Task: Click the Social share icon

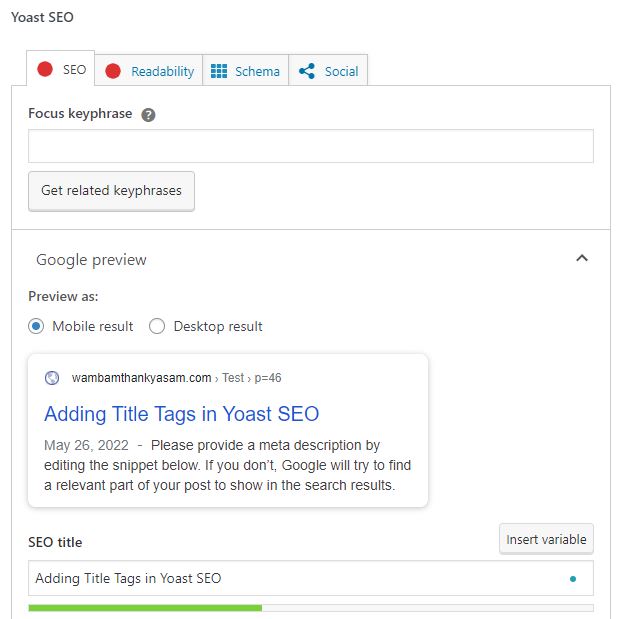Action: pos(307,71)
